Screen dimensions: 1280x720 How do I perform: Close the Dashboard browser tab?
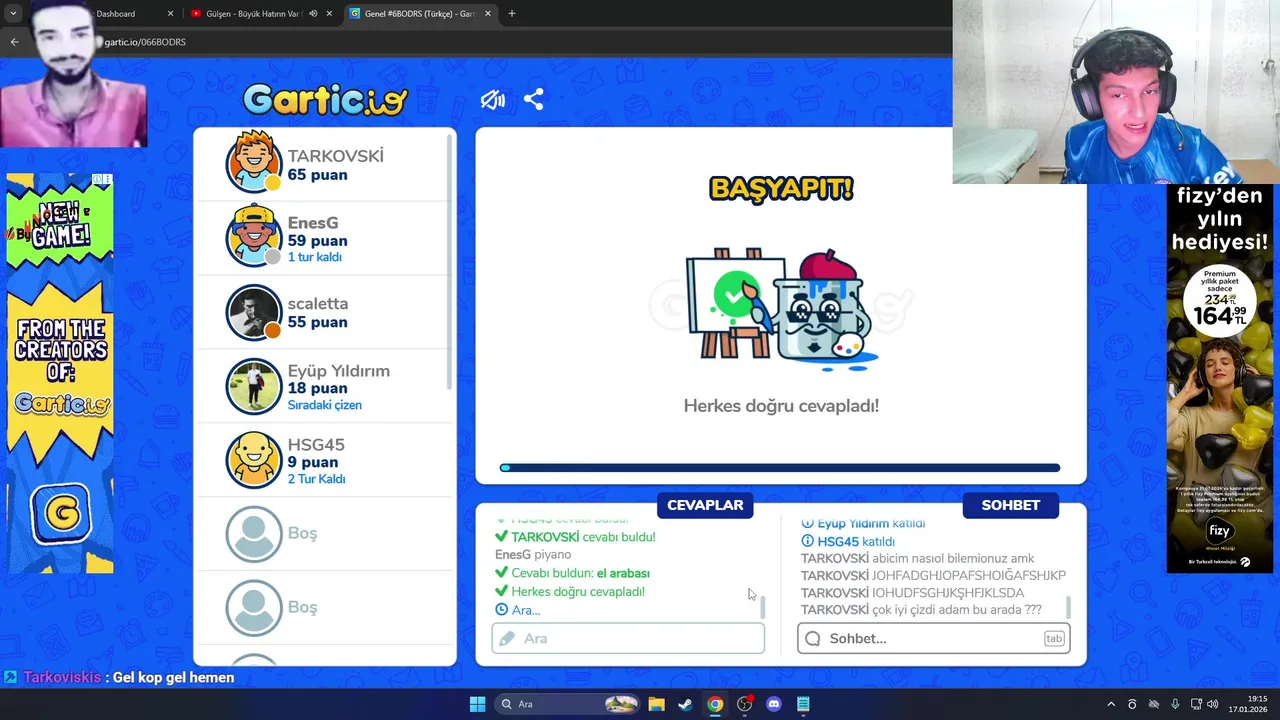[170, 14]
